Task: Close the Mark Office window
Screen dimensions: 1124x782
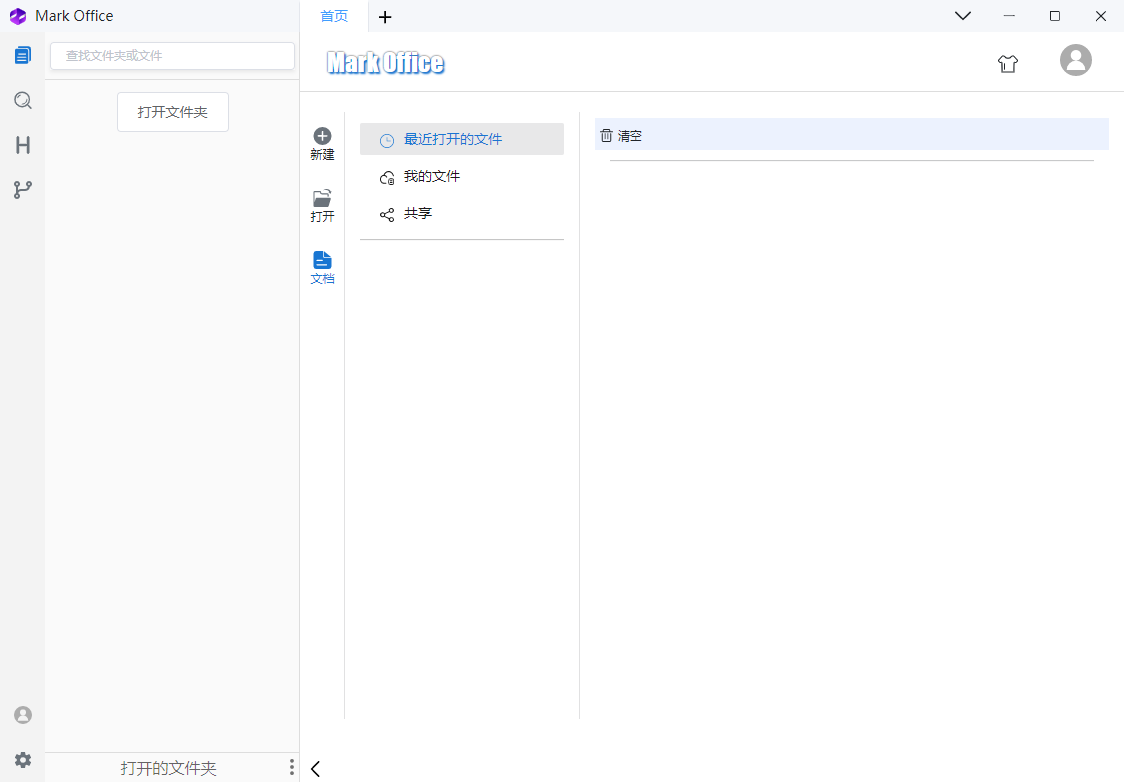Action: pyautogui.click(x=1100, y=16)
